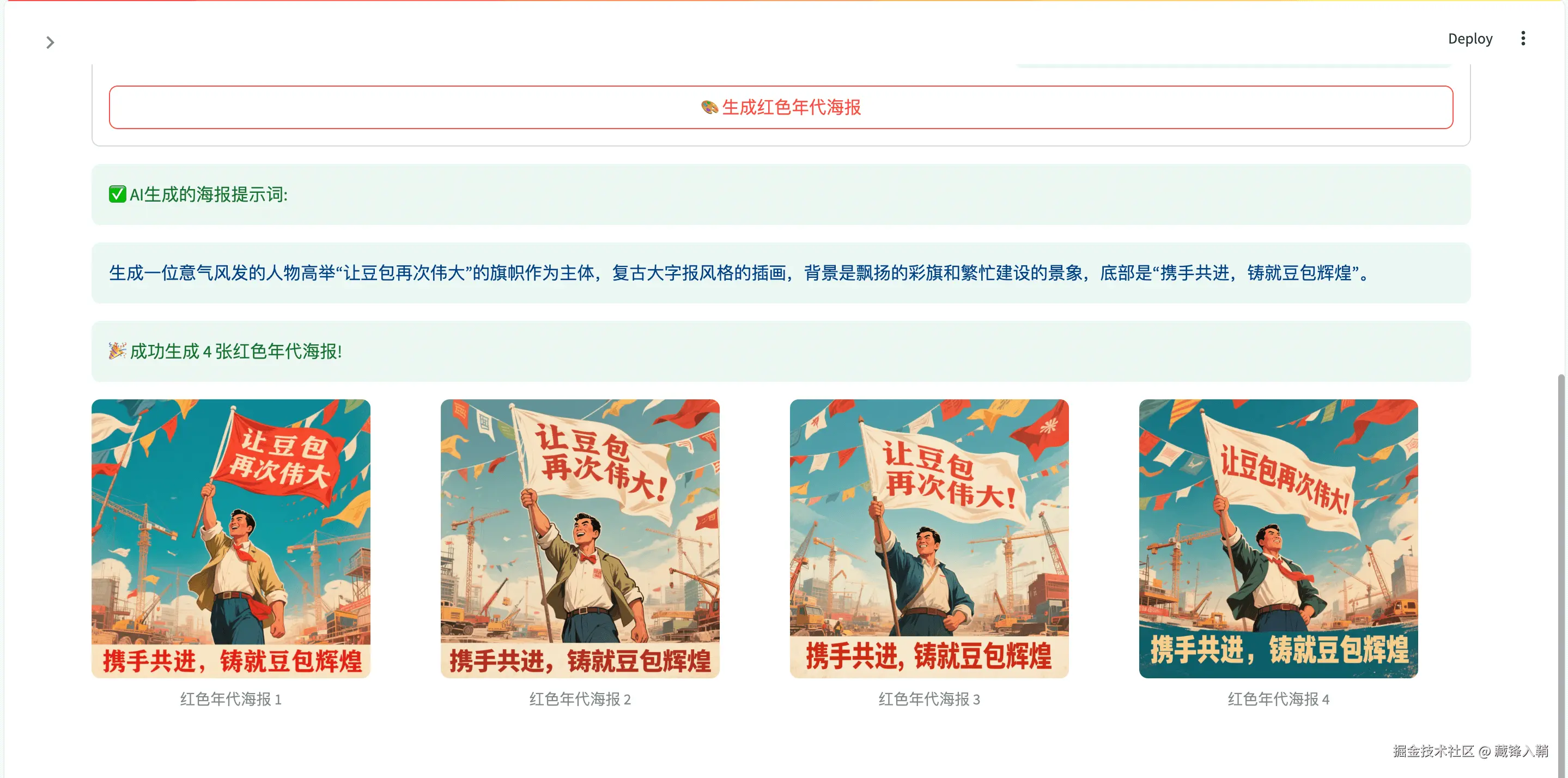Click caption 红色年代海报 1

pyautogui.click(x=230, y=699)
